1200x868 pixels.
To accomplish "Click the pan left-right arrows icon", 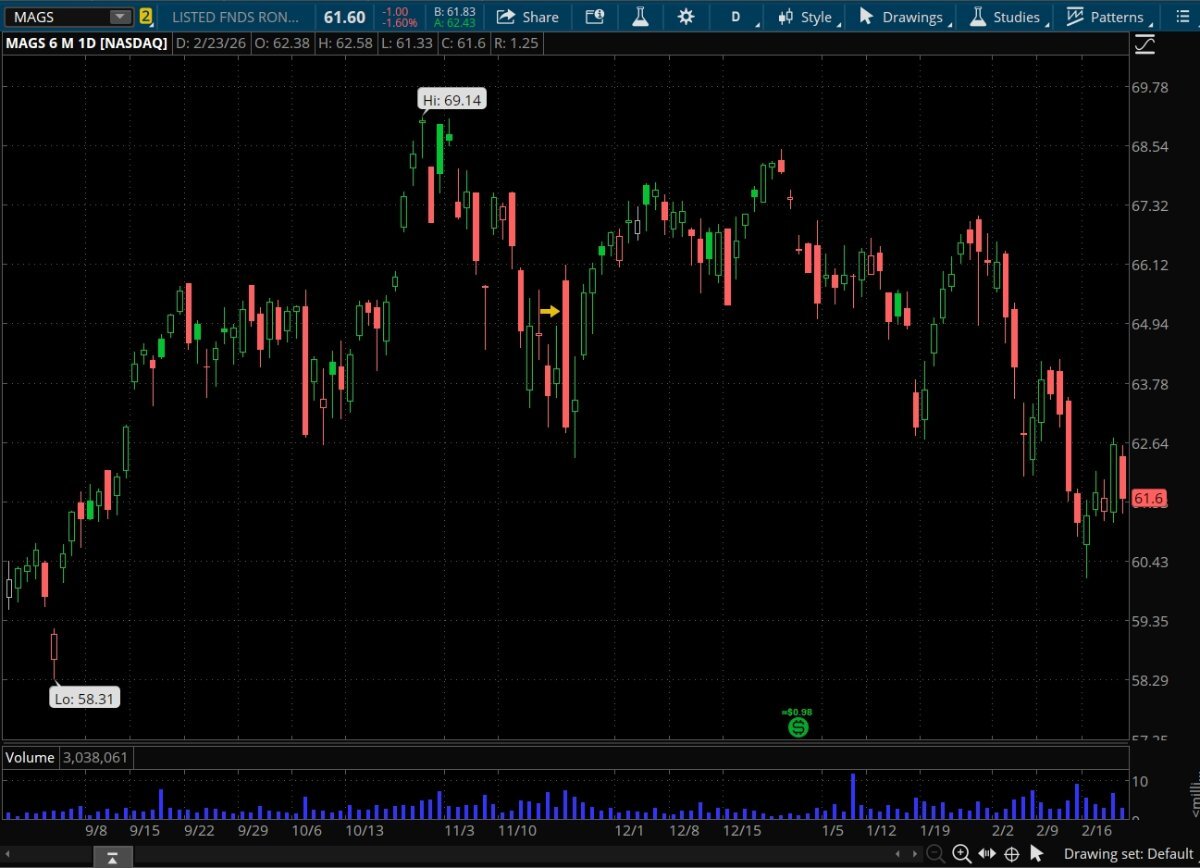I will pos(987,853).
